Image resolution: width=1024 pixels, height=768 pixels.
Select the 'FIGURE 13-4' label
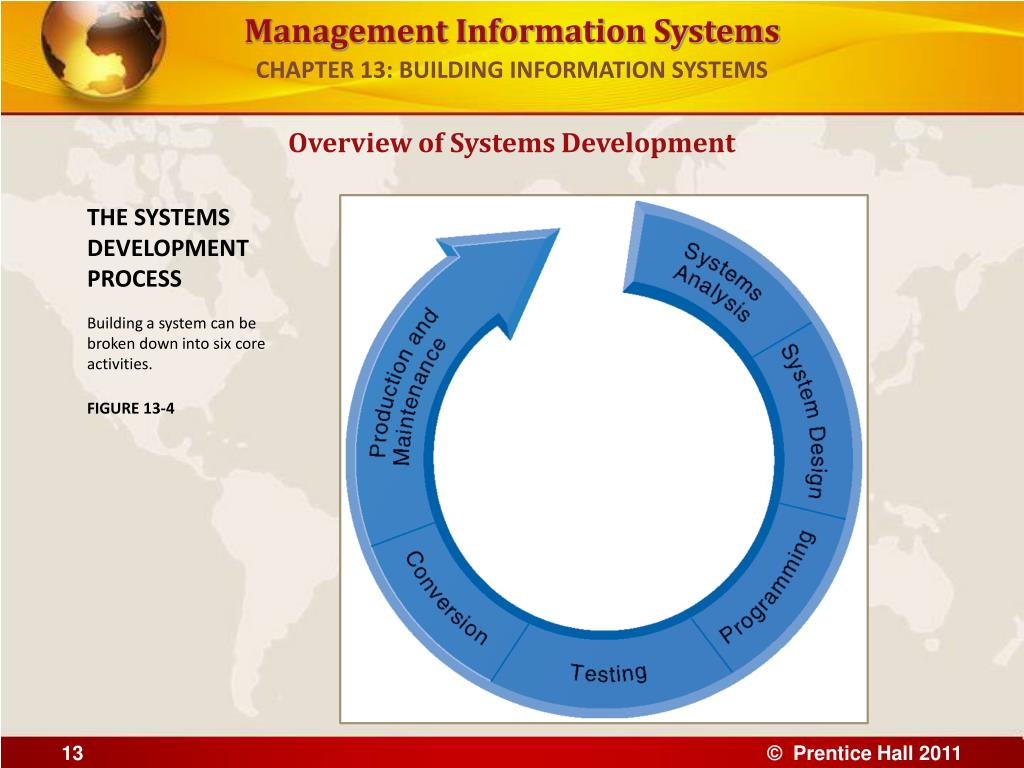(131, 408)
